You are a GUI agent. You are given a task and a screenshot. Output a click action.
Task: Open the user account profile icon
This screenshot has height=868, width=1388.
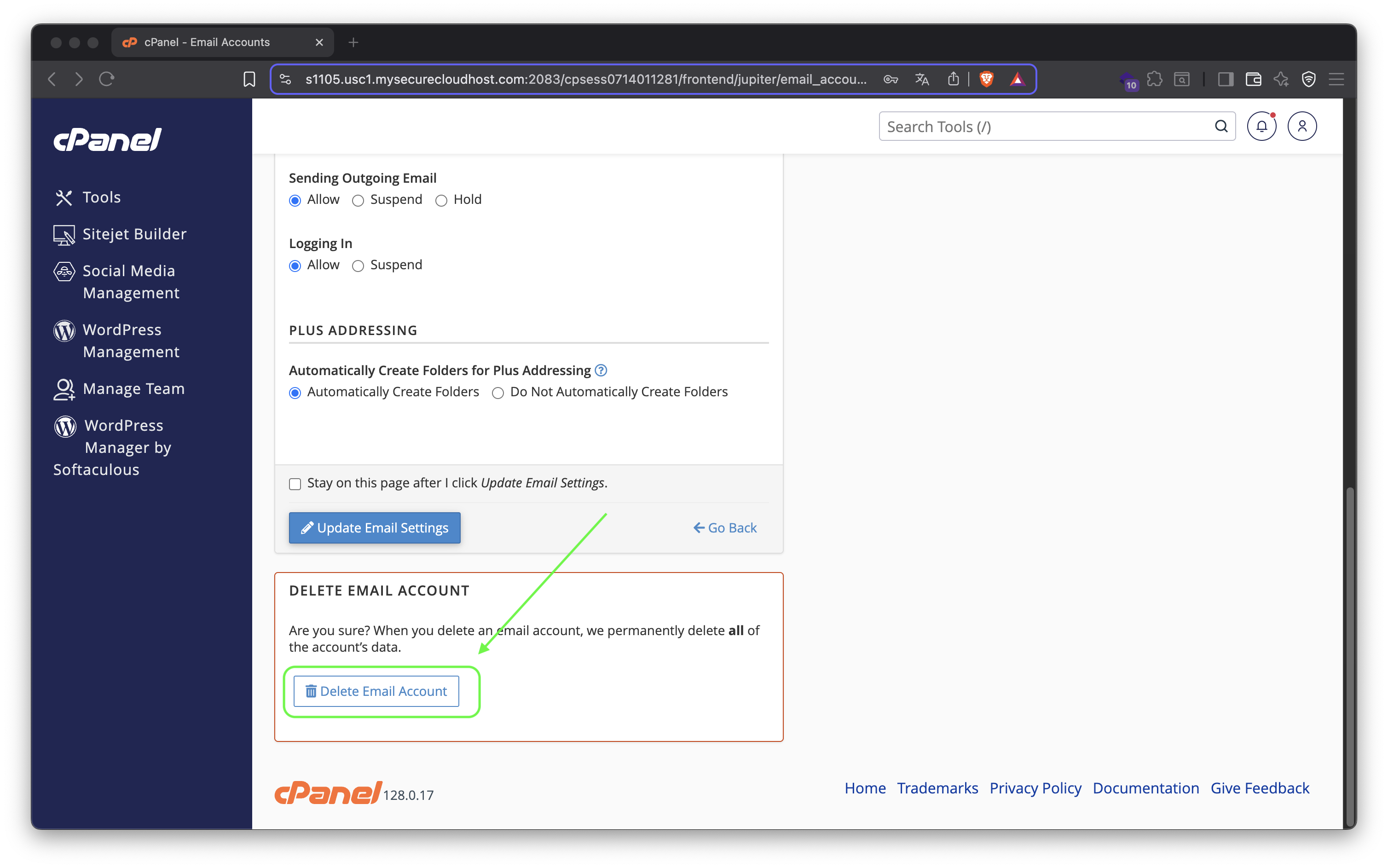pos(1301,126)
